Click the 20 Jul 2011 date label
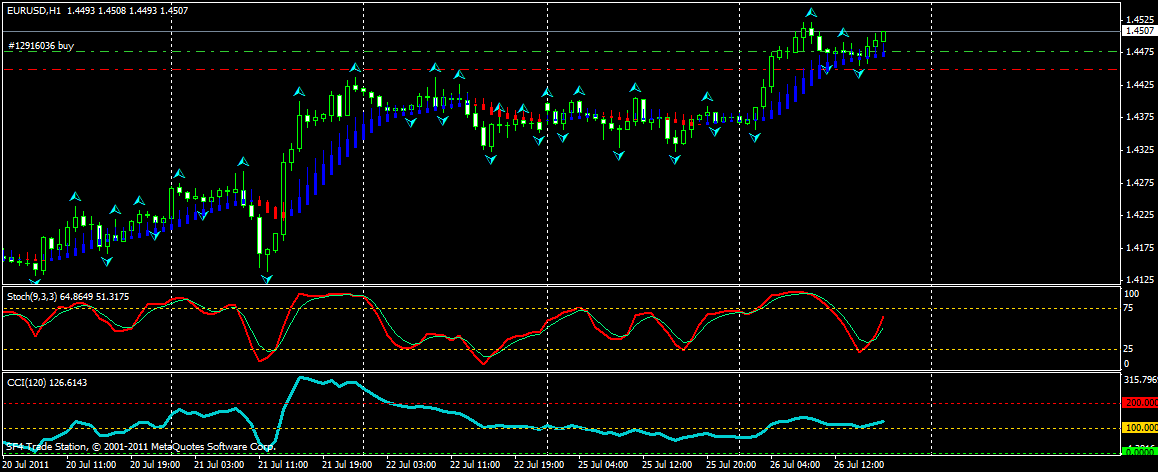Viewport: 1158px width, 472px height. tap(27, 465)
